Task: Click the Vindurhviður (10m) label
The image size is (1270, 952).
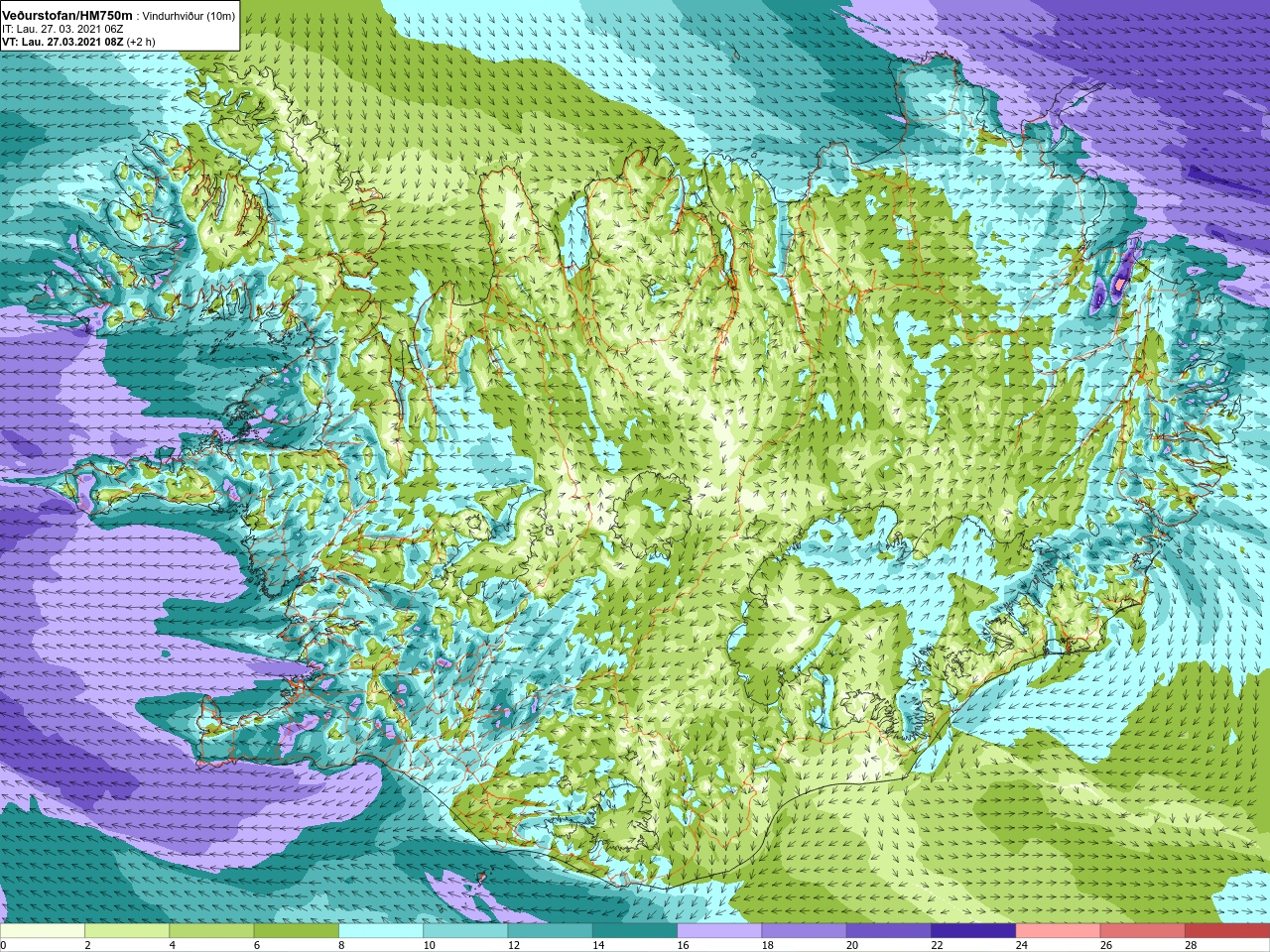Action: pyautogui.click(x=189, y=16)
